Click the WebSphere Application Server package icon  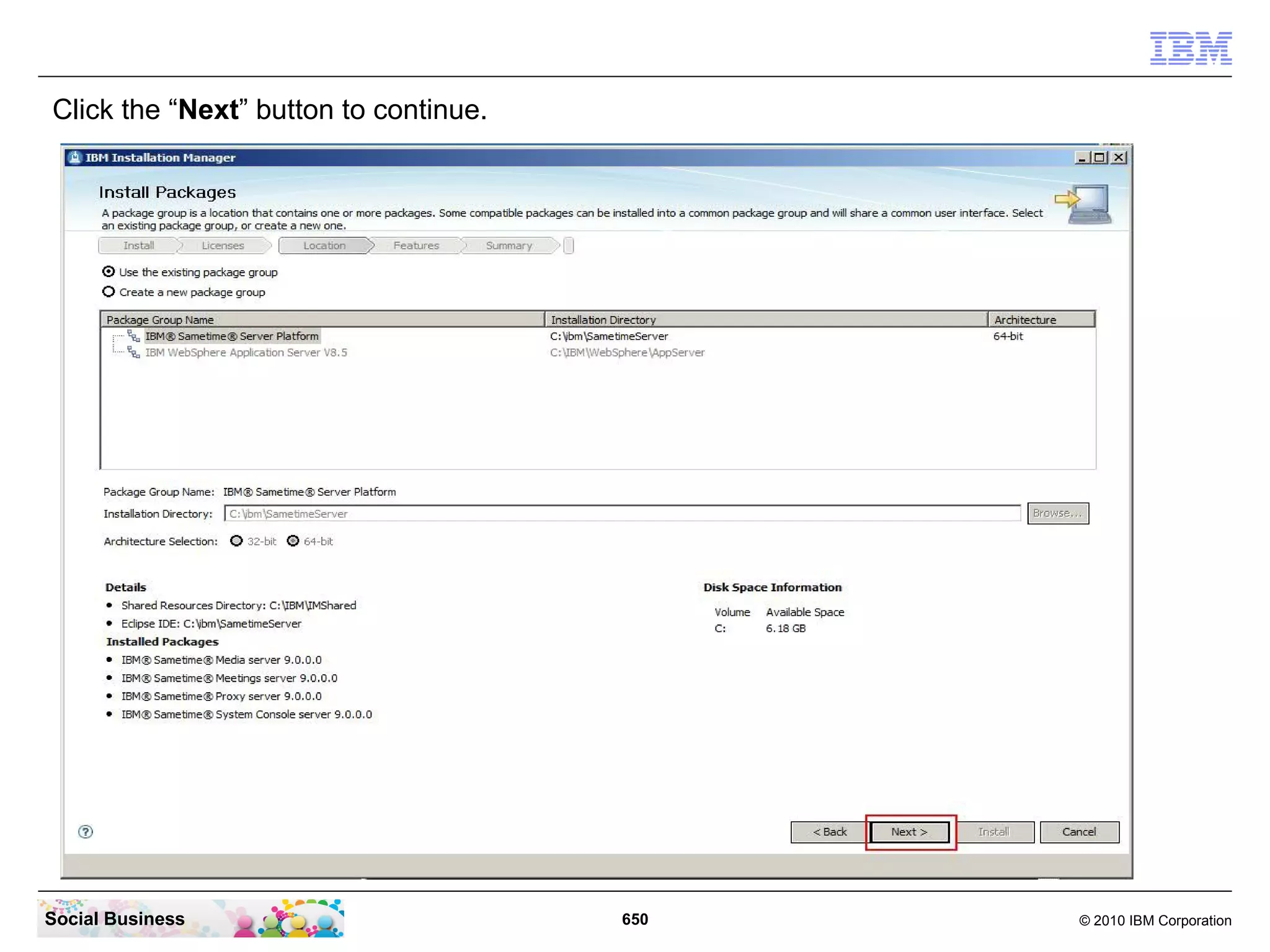(x=133, y=352)
